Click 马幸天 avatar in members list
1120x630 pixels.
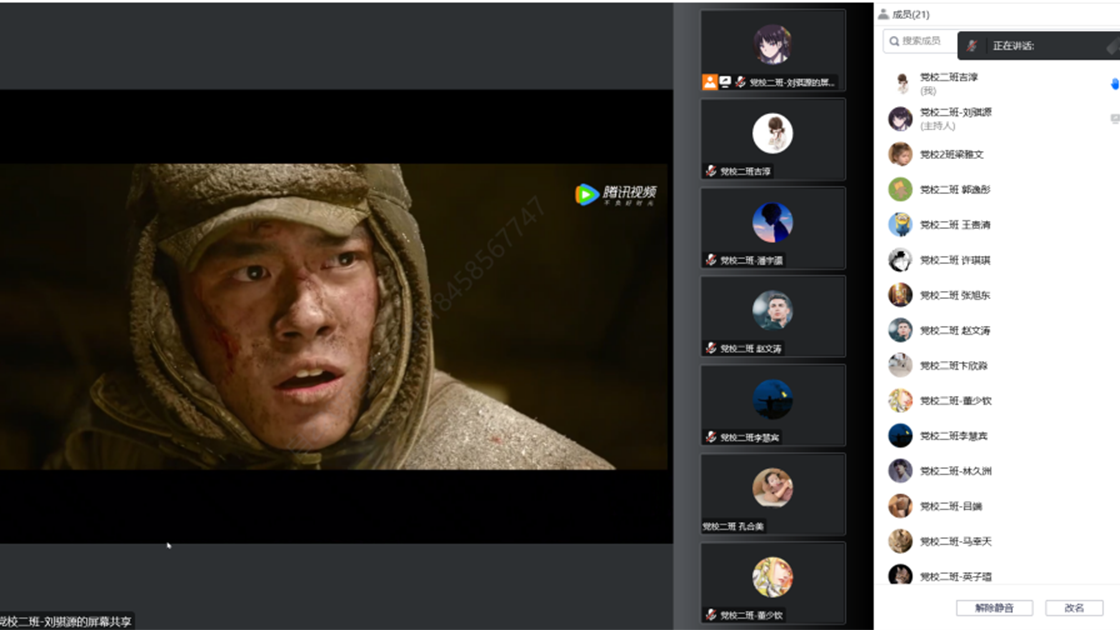pos(900,541)
